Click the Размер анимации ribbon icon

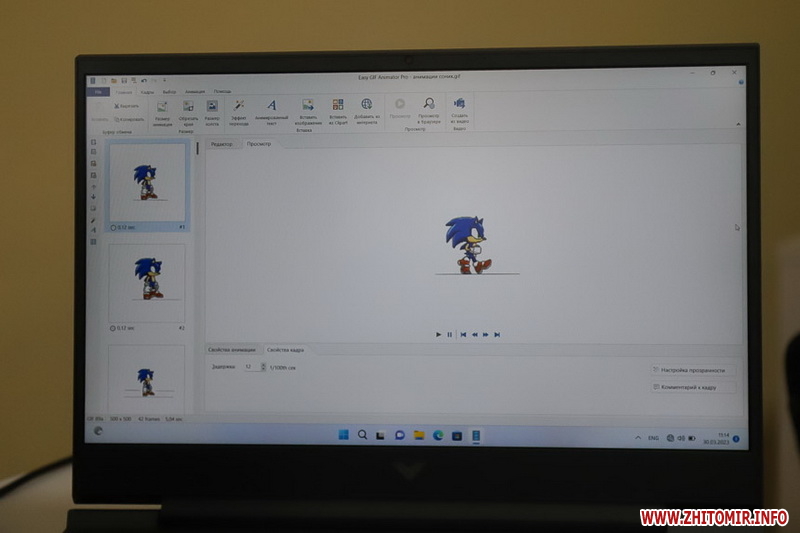pyautogui.click(x=162, y=108)
